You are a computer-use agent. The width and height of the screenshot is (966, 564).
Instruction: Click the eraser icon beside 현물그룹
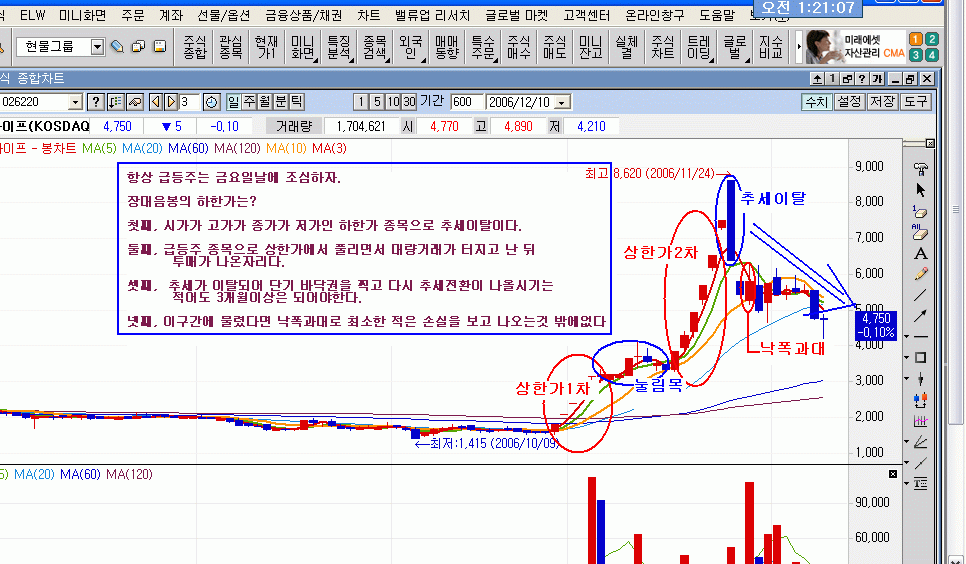pyautogui.click(x=117, y=46)
